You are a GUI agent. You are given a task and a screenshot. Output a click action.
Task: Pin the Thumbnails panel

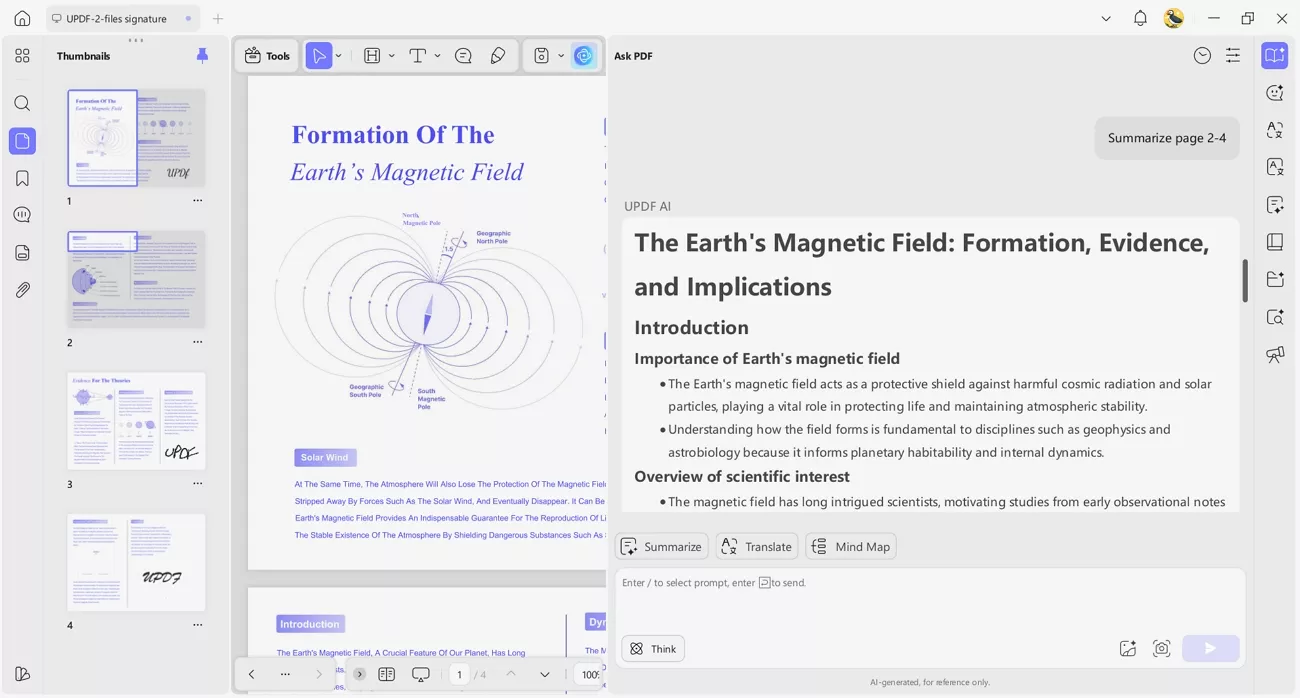coord(202,56)
